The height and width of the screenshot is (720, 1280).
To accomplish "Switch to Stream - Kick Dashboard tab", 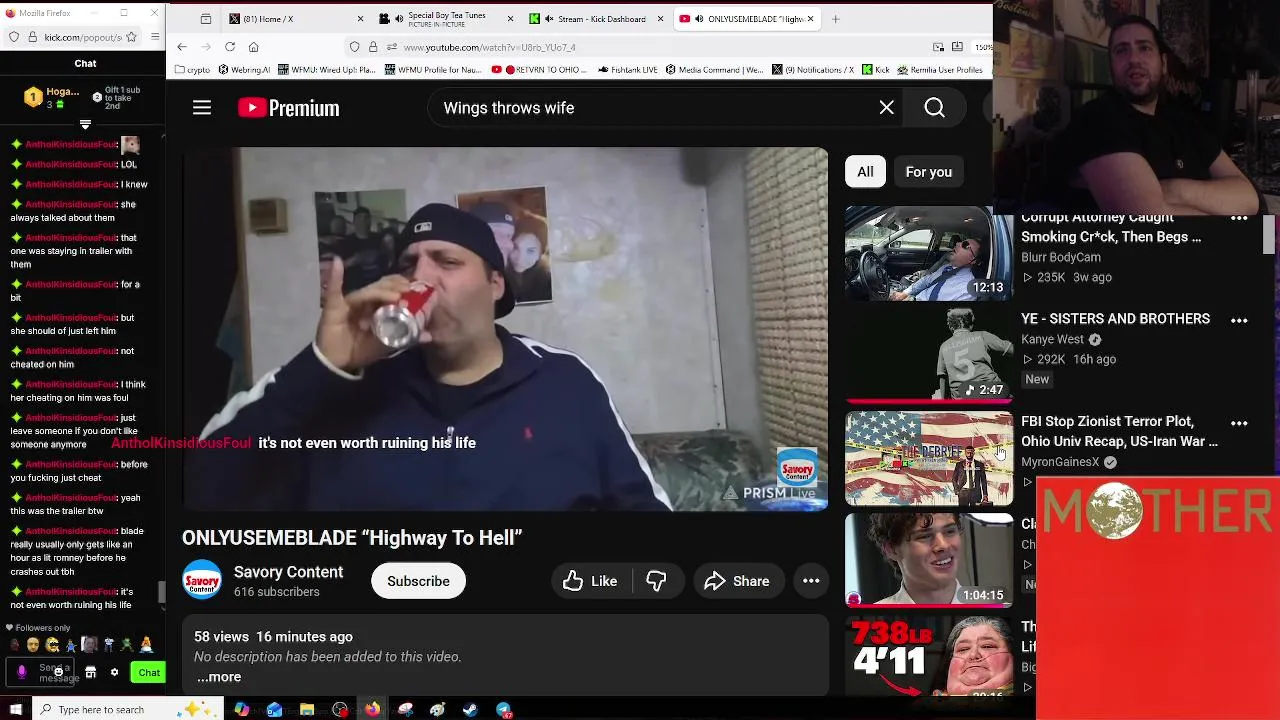I will (x=596, y=19).
